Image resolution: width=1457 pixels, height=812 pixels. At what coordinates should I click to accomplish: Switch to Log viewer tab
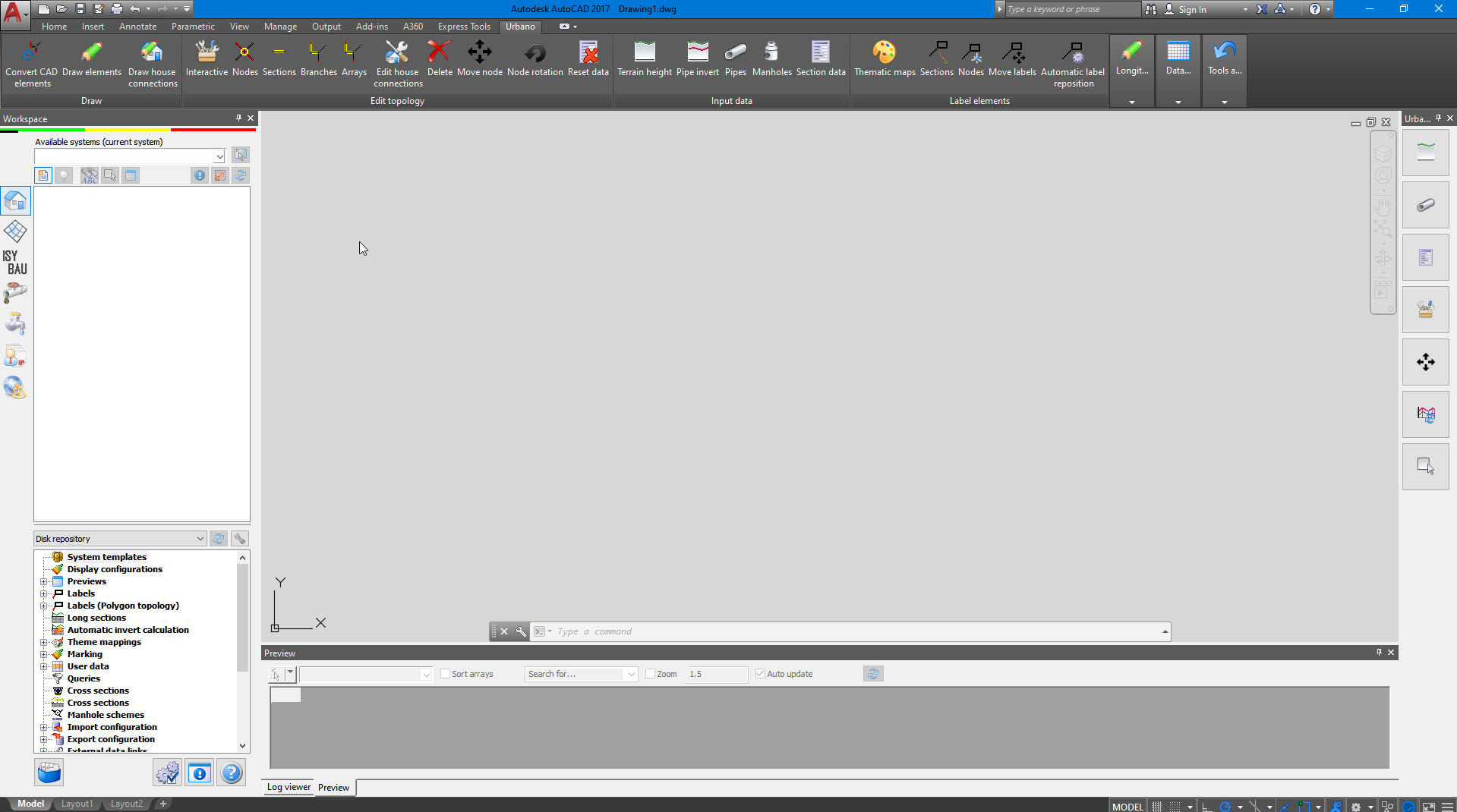click(x=289, y=787)
